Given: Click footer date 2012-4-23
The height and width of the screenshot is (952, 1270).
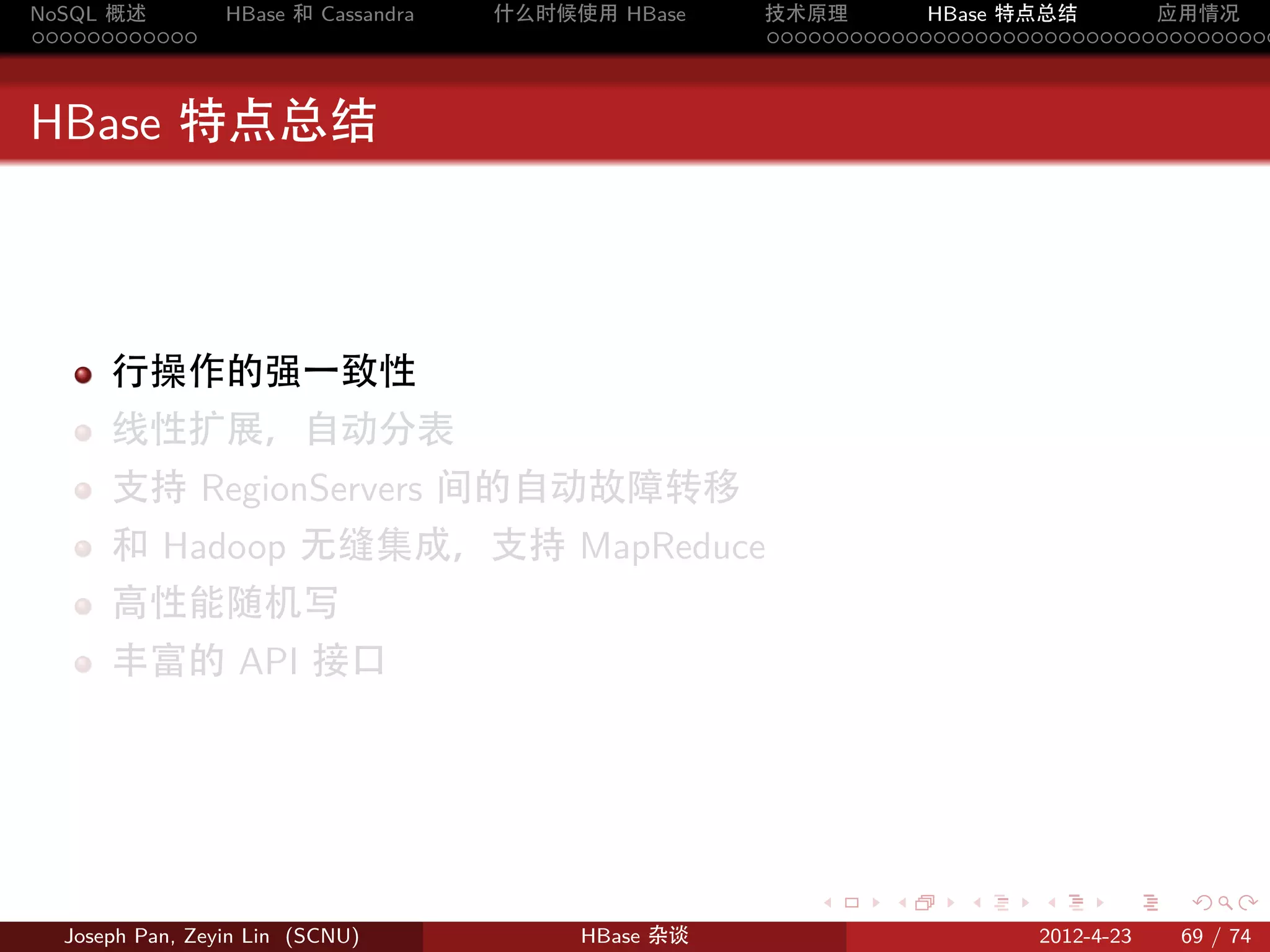Looking at the screenshot, I should pyautogui.click(x=1085, y=936).
